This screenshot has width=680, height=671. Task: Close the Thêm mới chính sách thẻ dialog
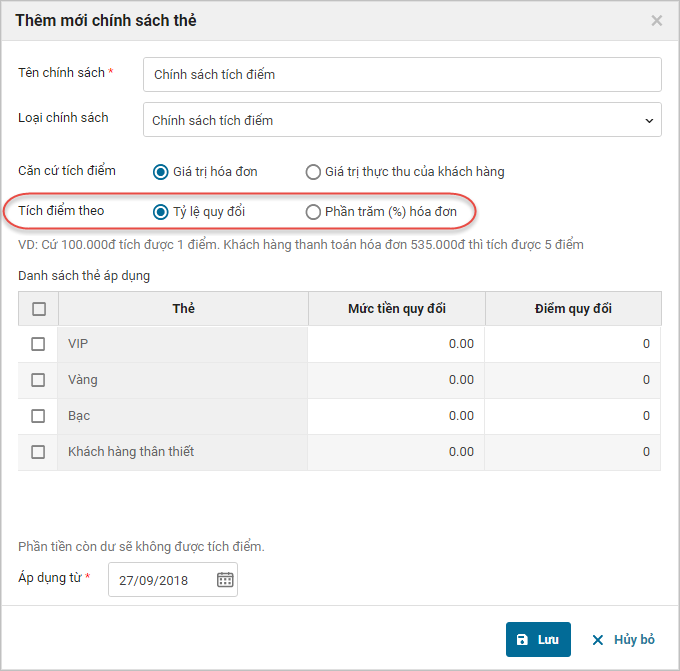coord(656,21)
